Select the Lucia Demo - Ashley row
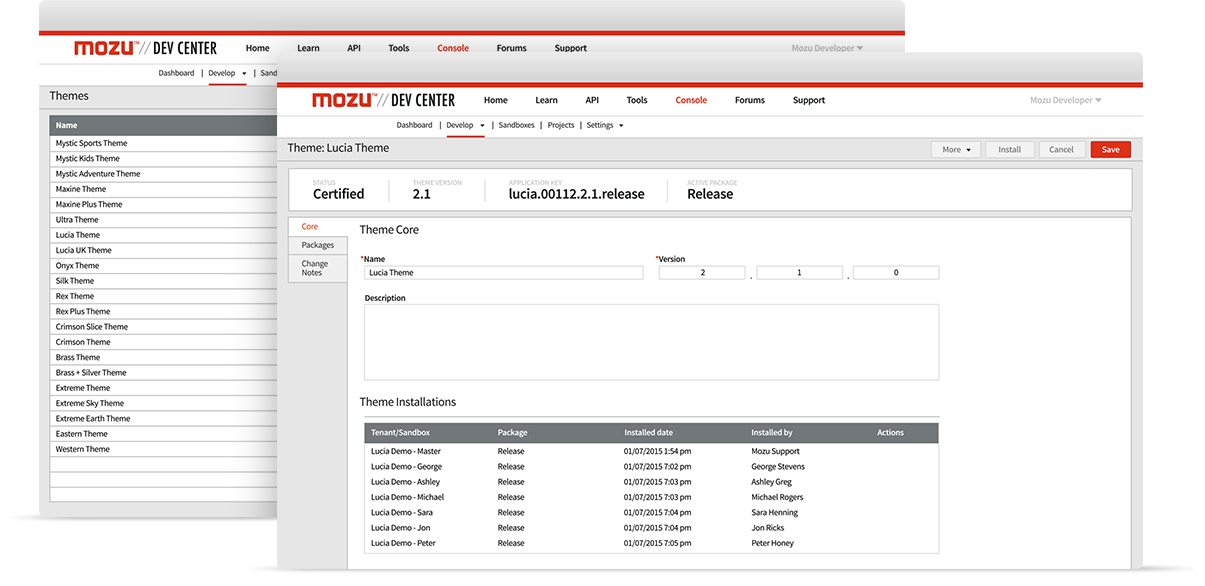Viewport: 1205px width, 586px height. click(x=651, y=482)
